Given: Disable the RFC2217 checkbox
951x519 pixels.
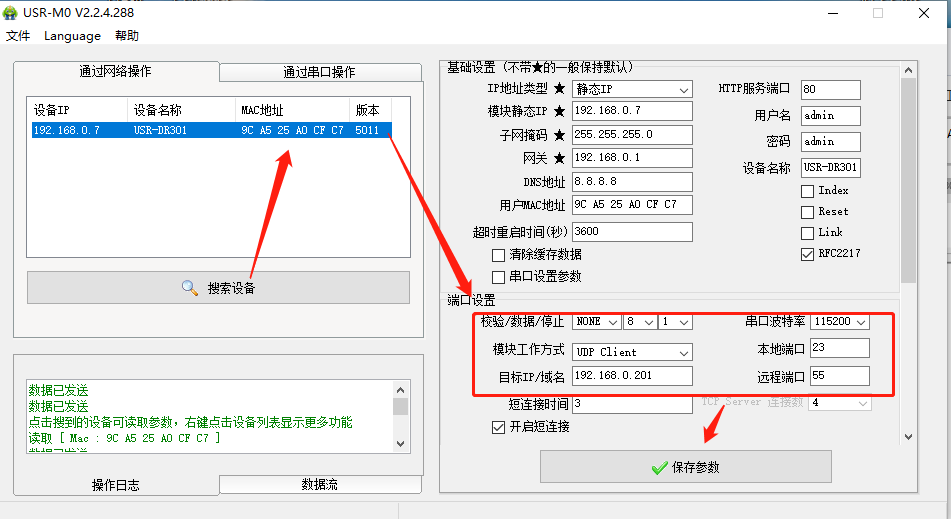Looking at the screenshot, I should [807, 254].
